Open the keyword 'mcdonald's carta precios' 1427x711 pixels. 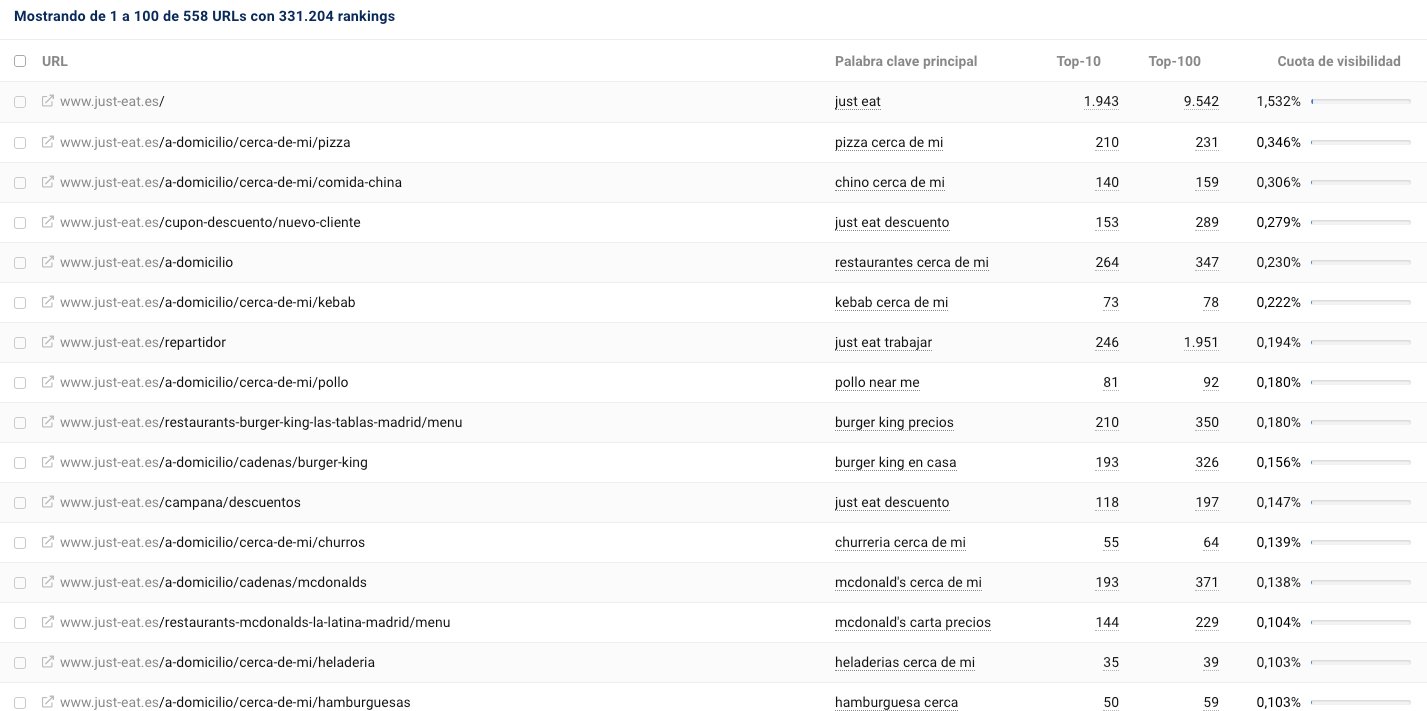tap(912, 622)
